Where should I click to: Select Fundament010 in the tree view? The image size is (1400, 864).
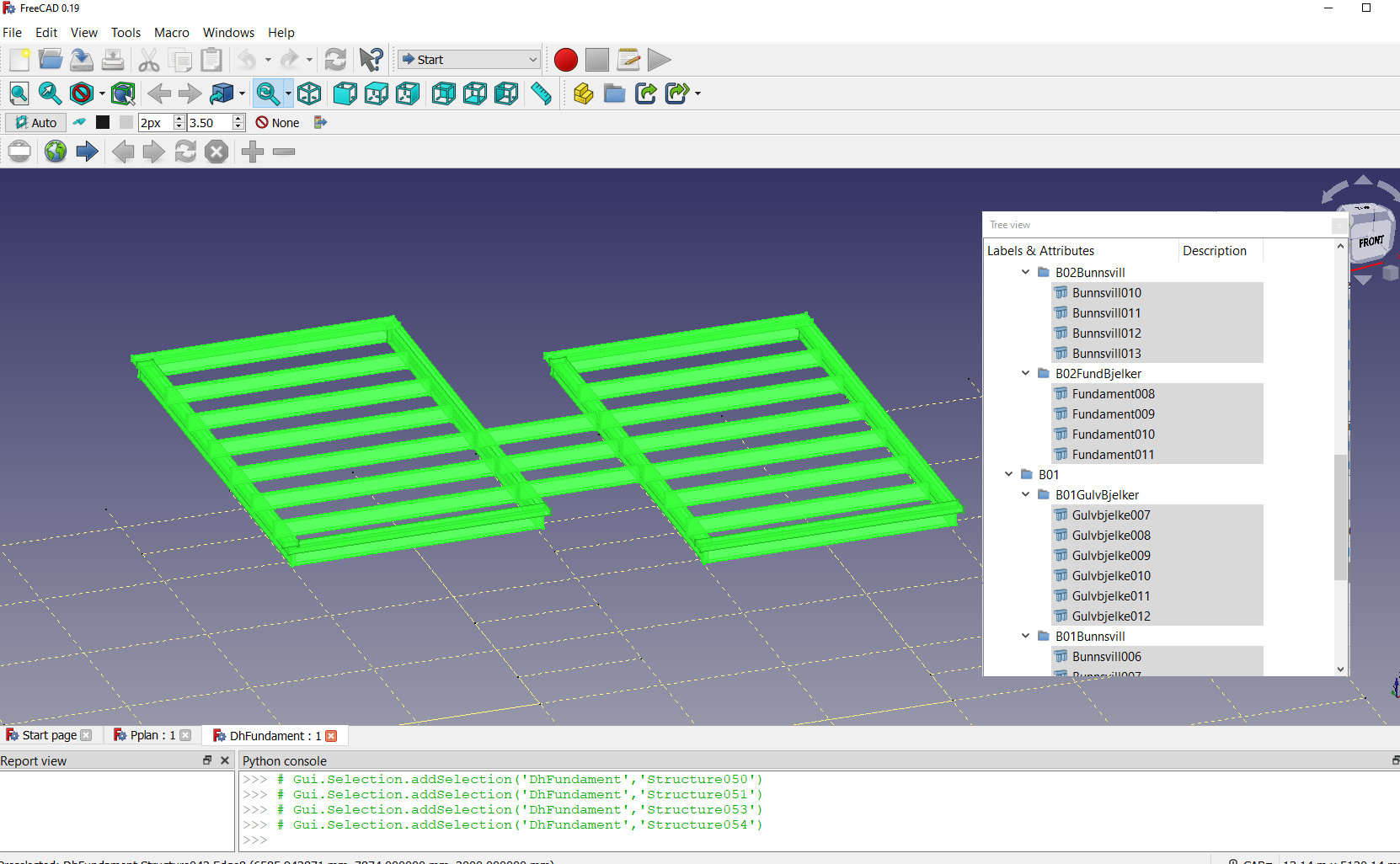(1113, 435)
